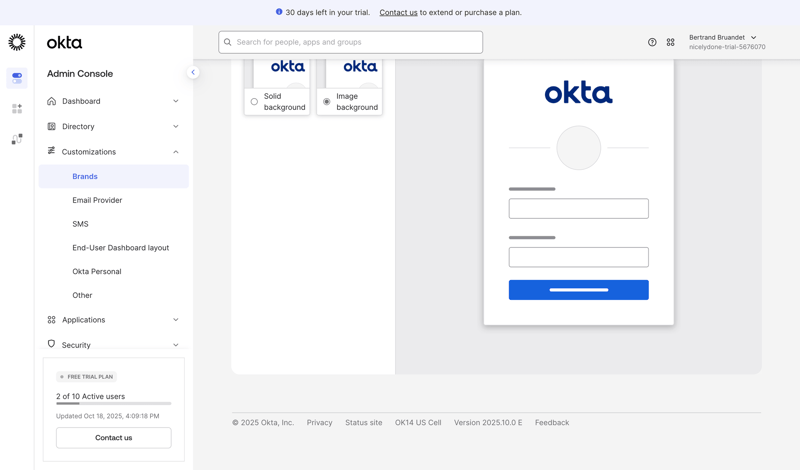Open the help question mark icon

click(652, 42)
